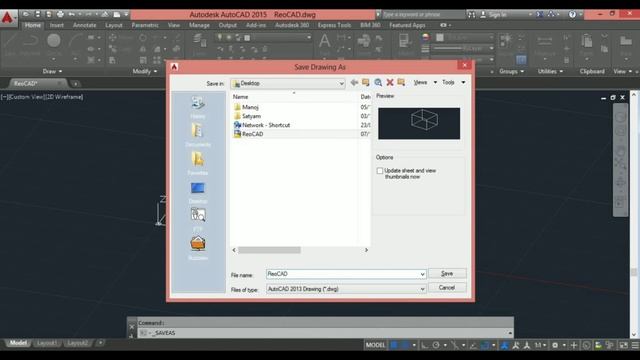
Task: Open the FTP shortcut in dialog sidebar
Action: click(x=198, y=219)
